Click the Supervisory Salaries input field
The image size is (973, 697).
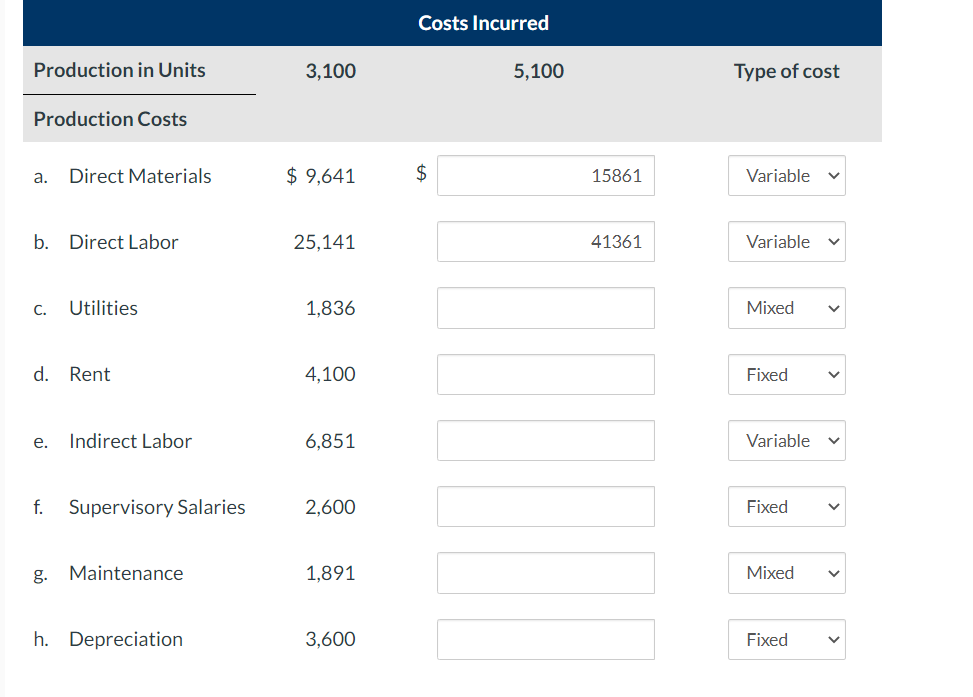545,506
